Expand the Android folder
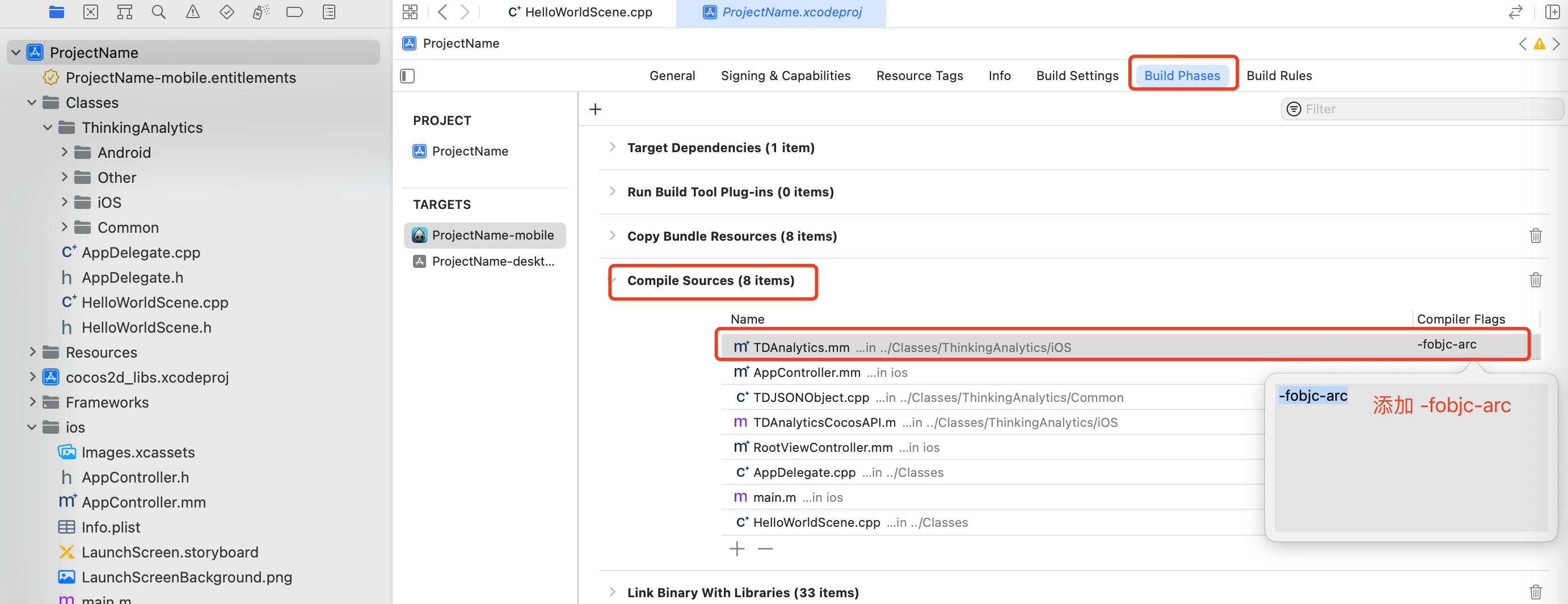1568x604 pixels. tap(64, 152)
